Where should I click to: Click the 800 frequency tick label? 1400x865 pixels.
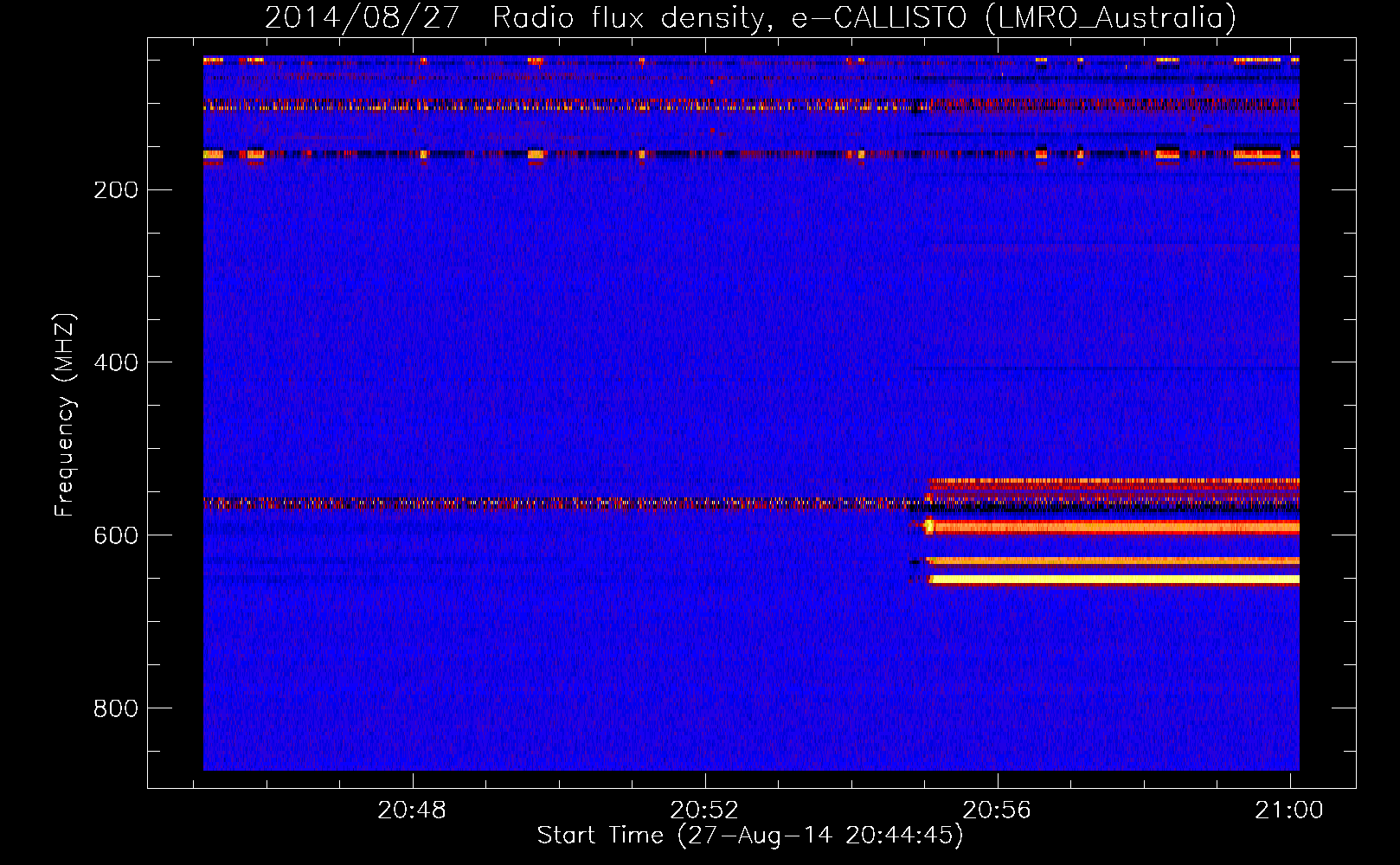[x=116, y=708]
